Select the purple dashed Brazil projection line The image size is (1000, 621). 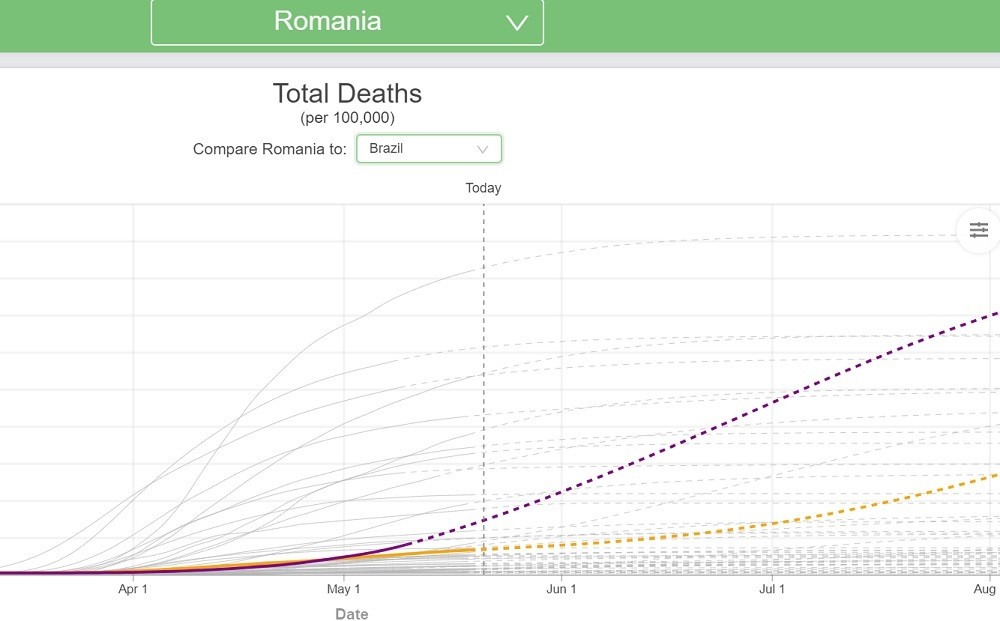[770, 403]
